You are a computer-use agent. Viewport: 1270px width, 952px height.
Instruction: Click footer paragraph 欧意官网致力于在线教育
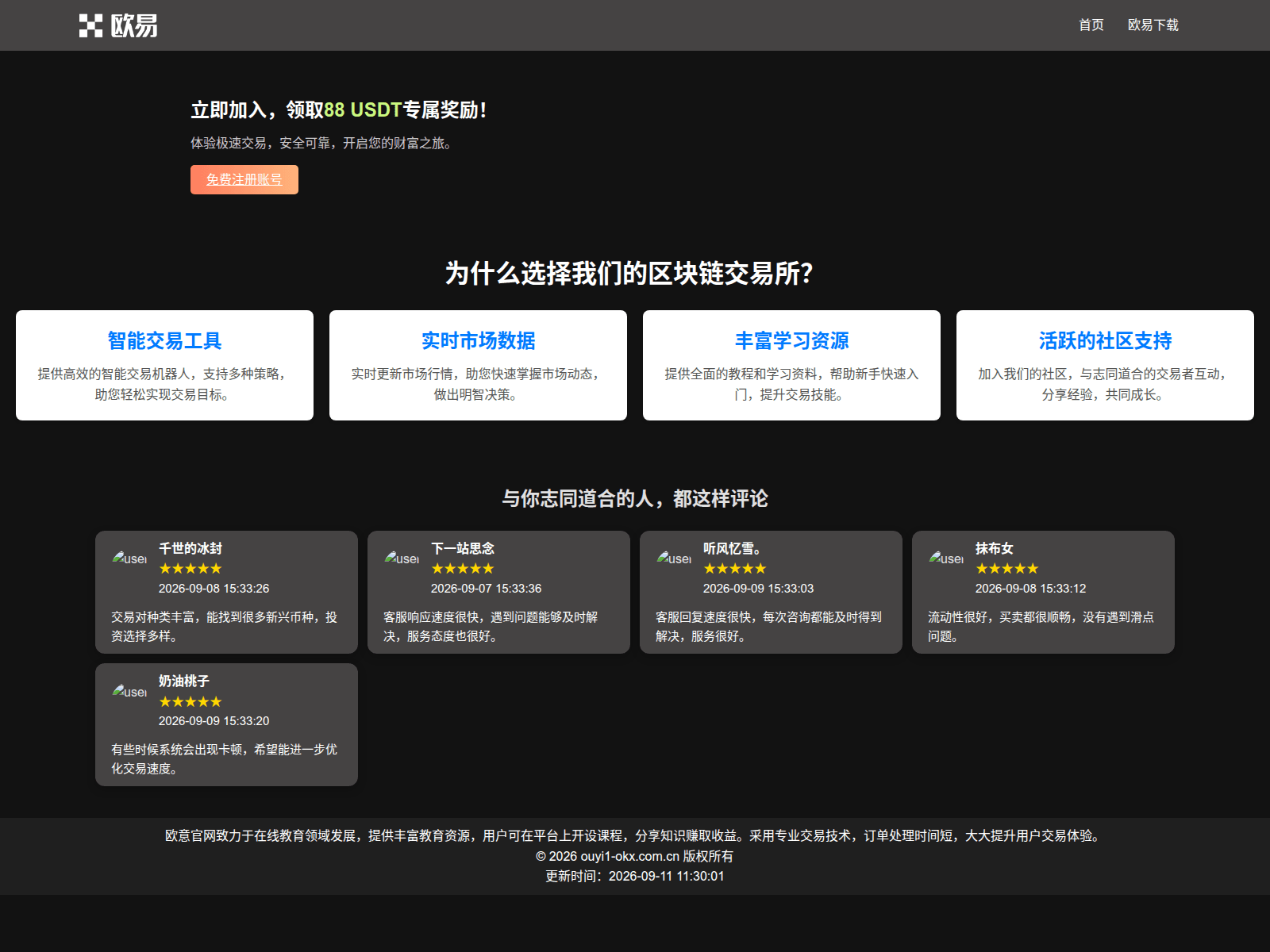(635, 835)
